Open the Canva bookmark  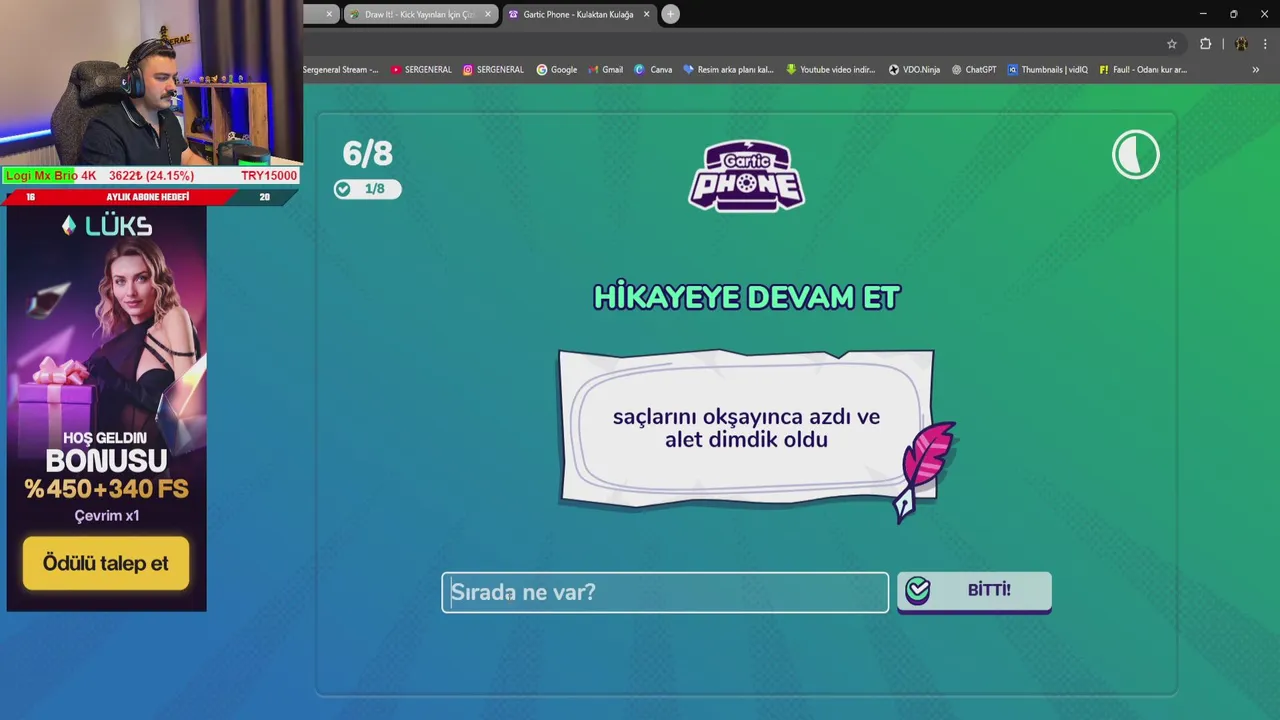653,70
